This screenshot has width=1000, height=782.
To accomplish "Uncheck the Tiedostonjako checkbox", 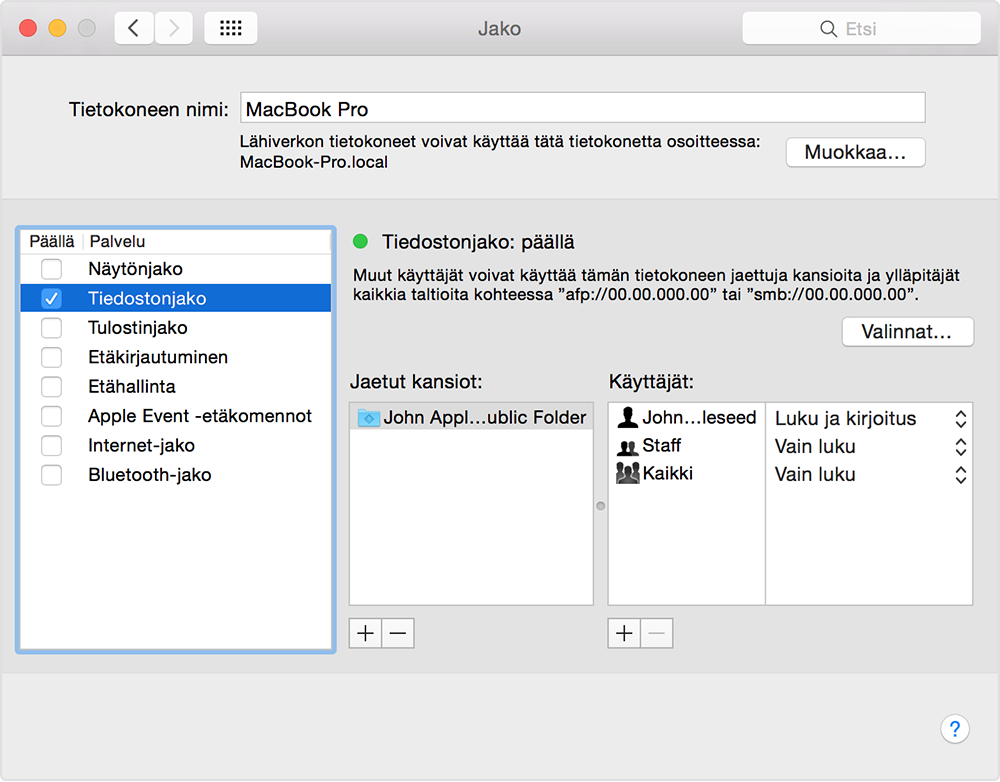I will 52,299.
